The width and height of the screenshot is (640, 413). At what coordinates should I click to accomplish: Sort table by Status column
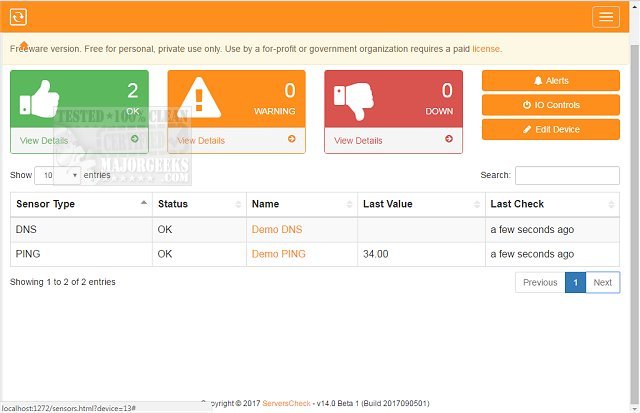199,204
